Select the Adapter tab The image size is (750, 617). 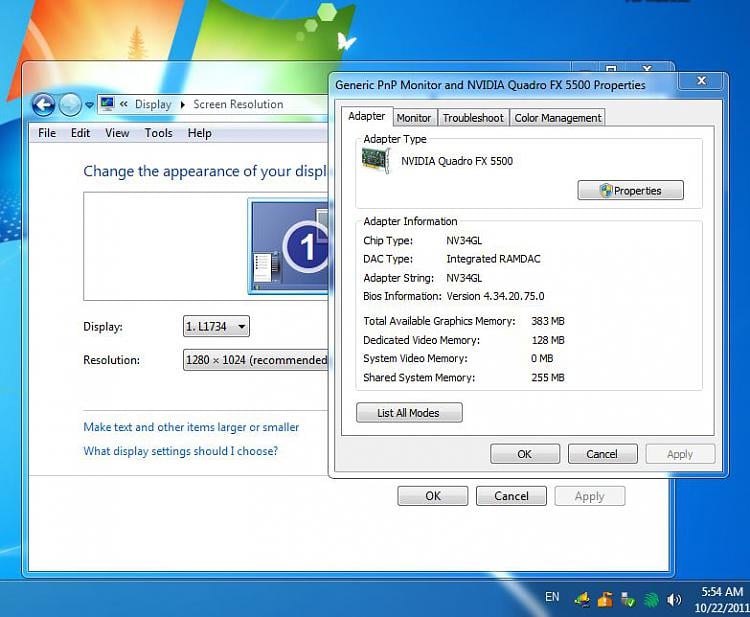tap(367, 116)
